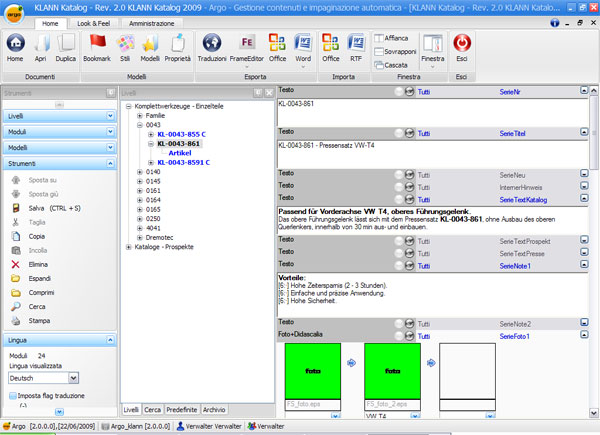Click the arrow between first two photos

(352, 363)
